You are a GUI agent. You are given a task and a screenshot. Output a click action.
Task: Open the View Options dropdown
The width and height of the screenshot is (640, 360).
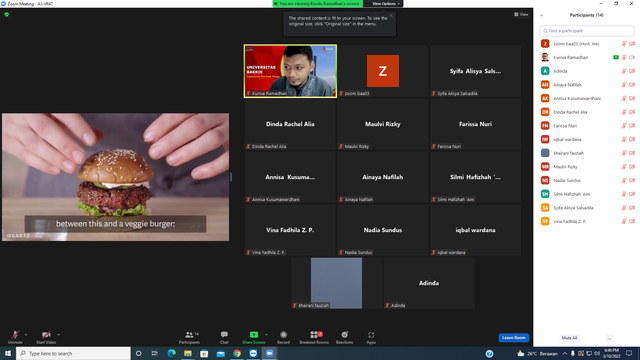pyautogui.click(x=385, y=4)
